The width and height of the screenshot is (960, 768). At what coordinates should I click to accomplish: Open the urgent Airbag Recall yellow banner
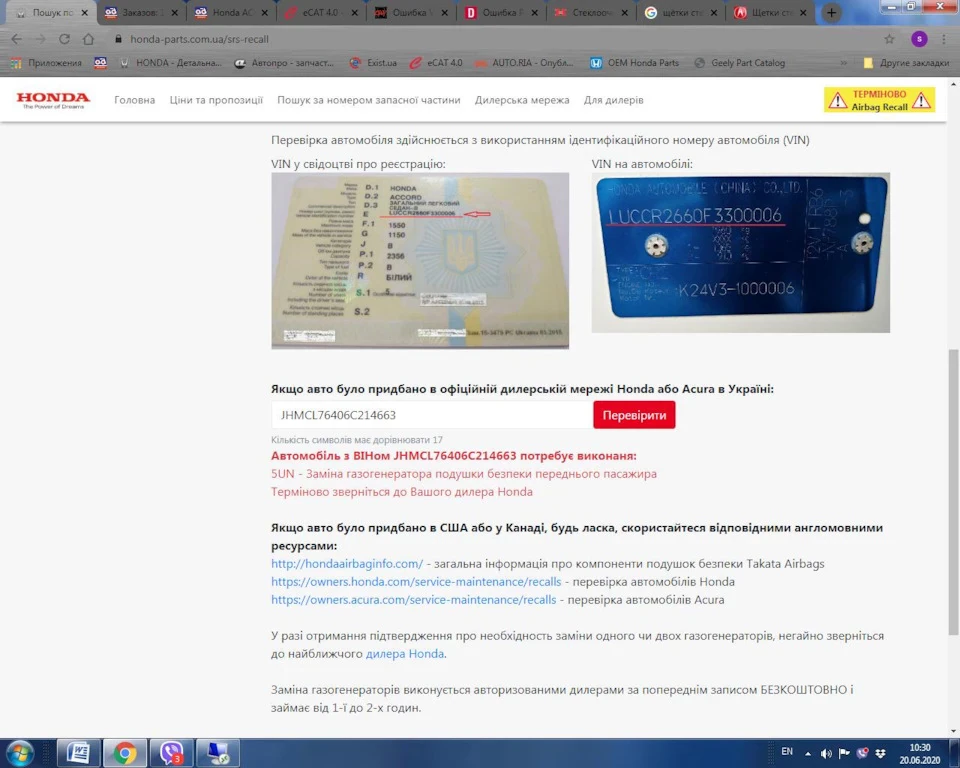pos(879,100)
